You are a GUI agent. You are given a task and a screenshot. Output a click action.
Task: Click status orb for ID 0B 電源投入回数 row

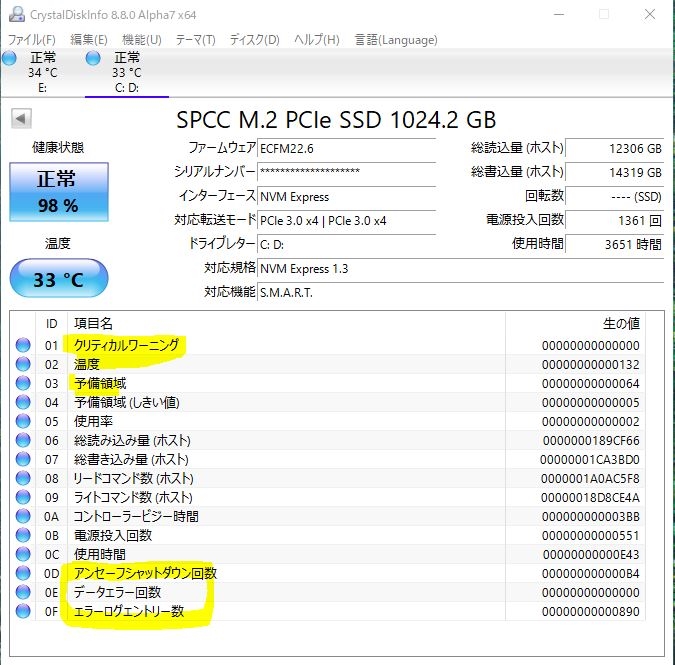[x=23, y=535]
